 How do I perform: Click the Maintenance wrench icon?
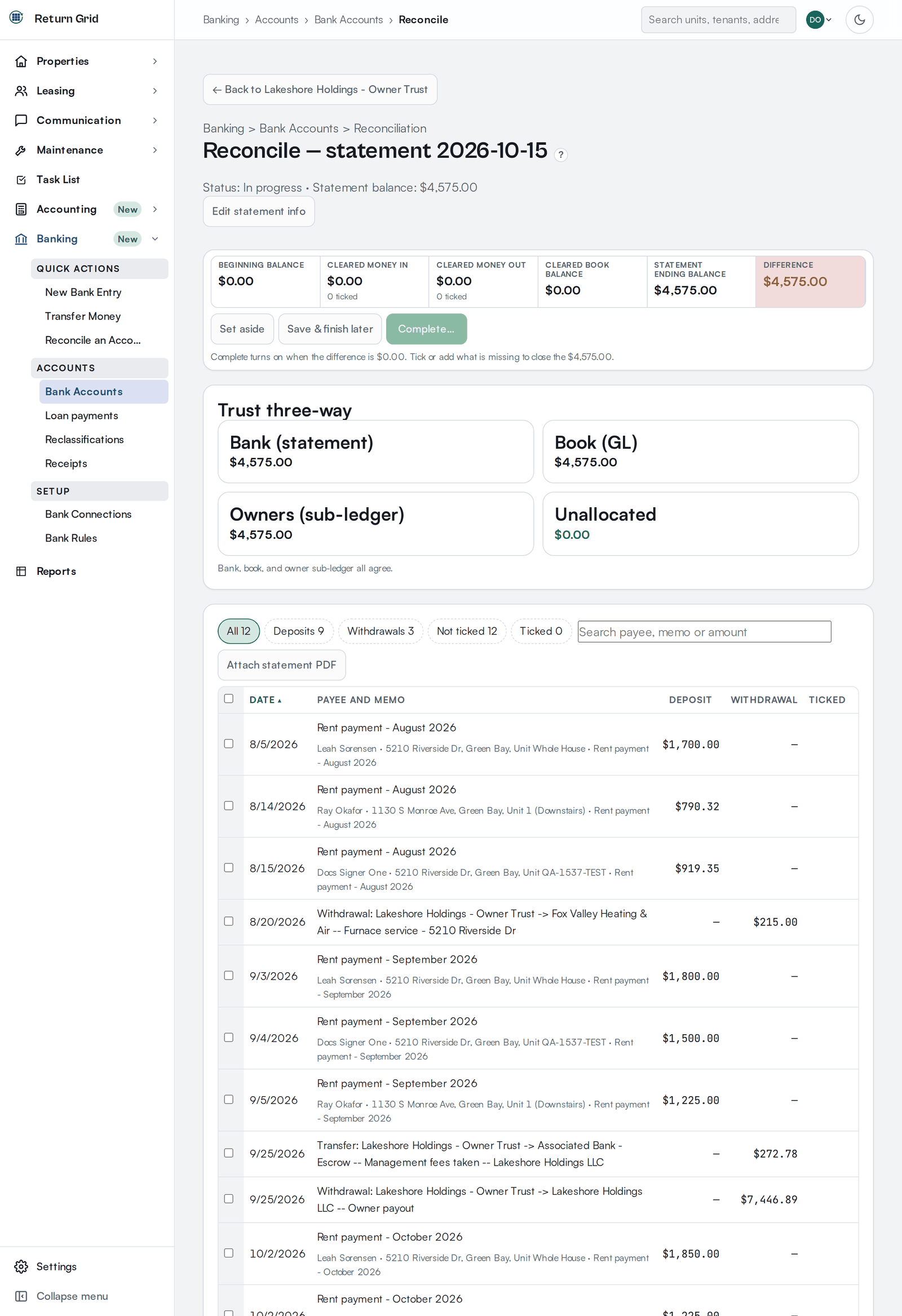[21, 150]
